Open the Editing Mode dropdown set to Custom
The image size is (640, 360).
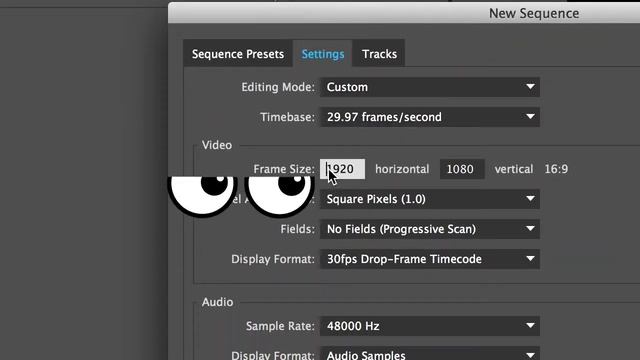point(430,87)
